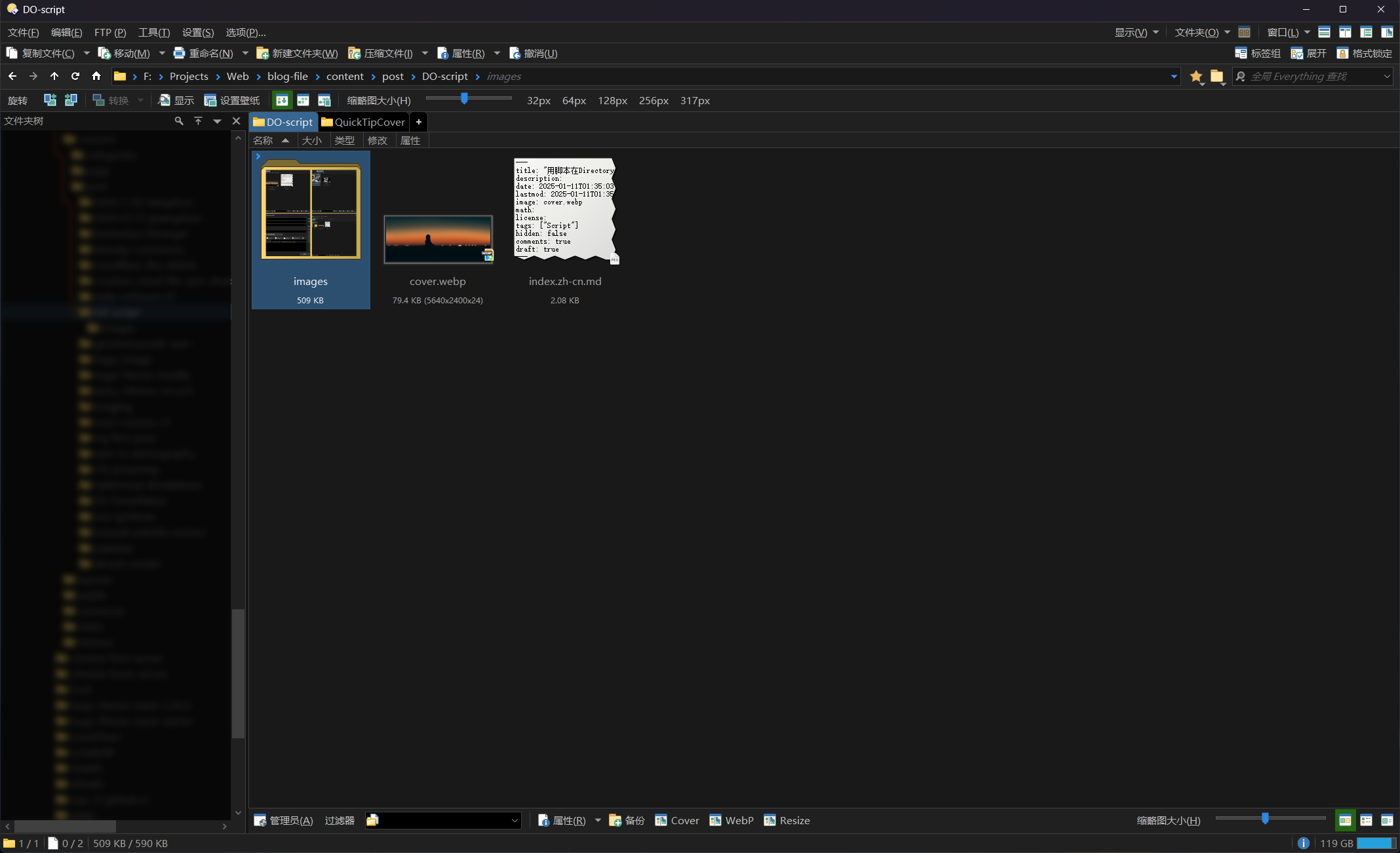This screenshot has height=853, width=1400.
Task: Expand the 过滤器 filter combo box
Action: click(x=515, y=820)
